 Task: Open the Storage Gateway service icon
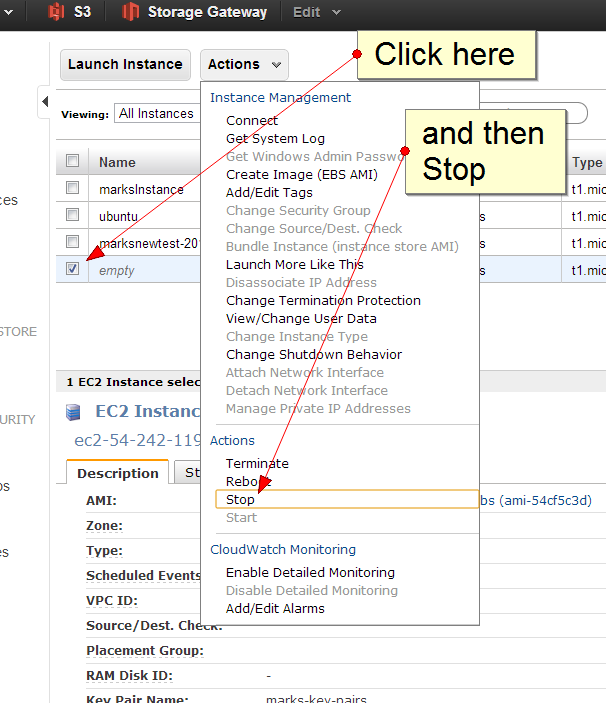(130, 12)
